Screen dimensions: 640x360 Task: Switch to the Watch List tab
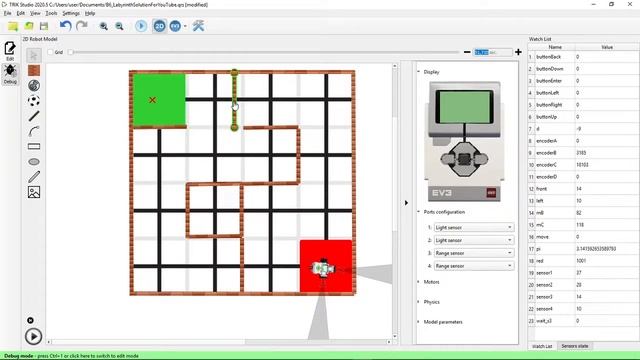point(542,346)
